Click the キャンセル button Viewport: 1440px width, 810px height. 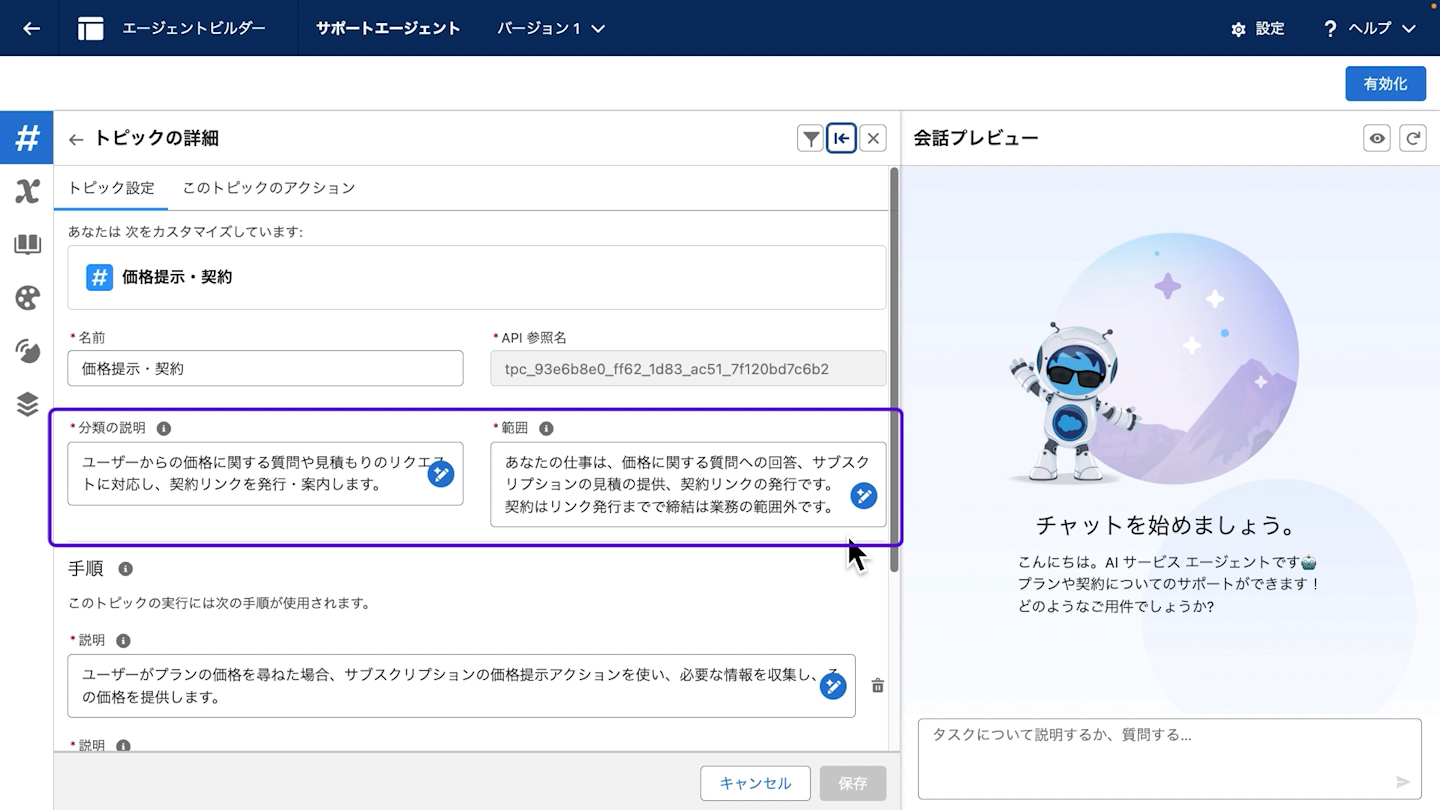pos(755,783)
